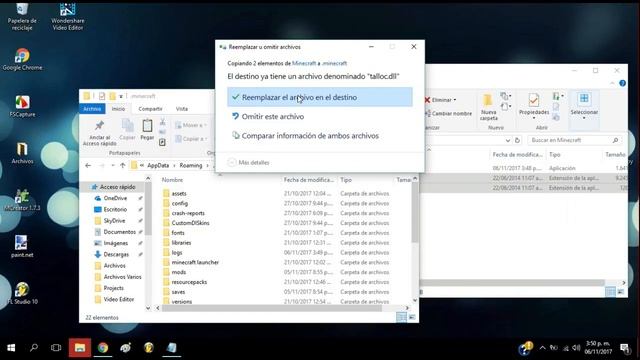Click Anclar al Acceso rápido pin icon
Image resolution: width=640 pixels, height=360 pixels.
tap(99, 126)
